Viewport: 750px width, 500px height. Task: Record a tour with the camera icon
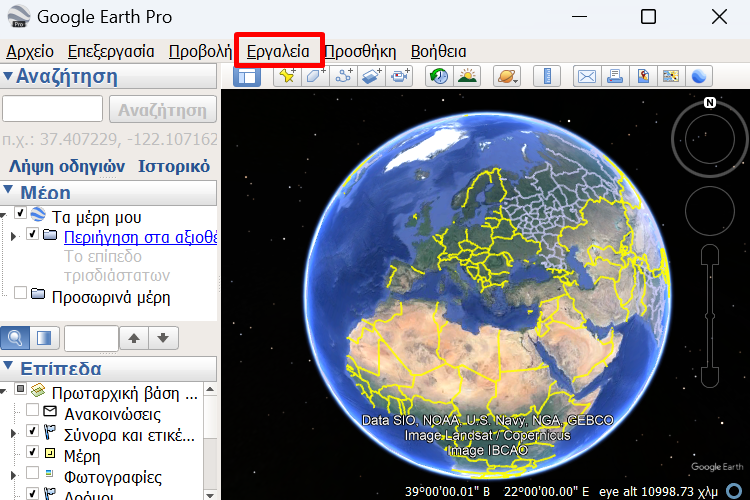click(400, 76)
